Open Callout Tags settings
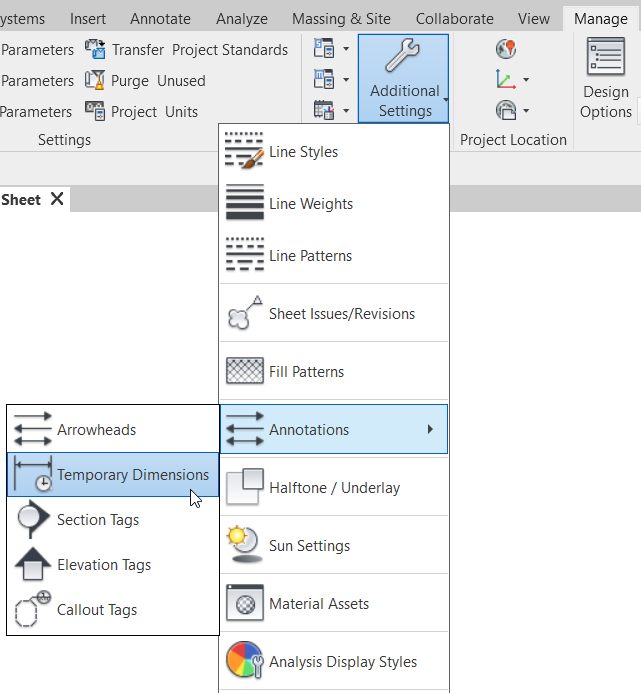The width and height of the screenshot is (641, 693). tap(97, 610)
